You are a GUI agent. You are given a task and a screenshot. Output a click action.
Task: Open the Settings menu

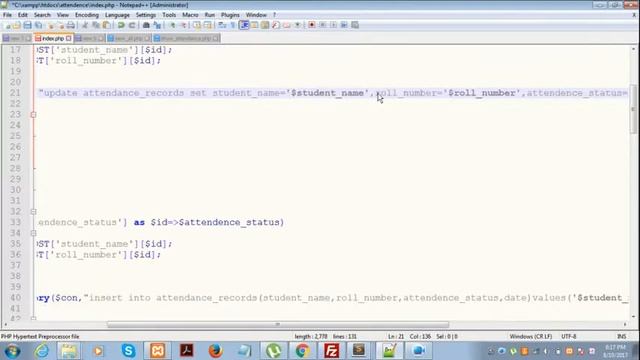[145, 15]
